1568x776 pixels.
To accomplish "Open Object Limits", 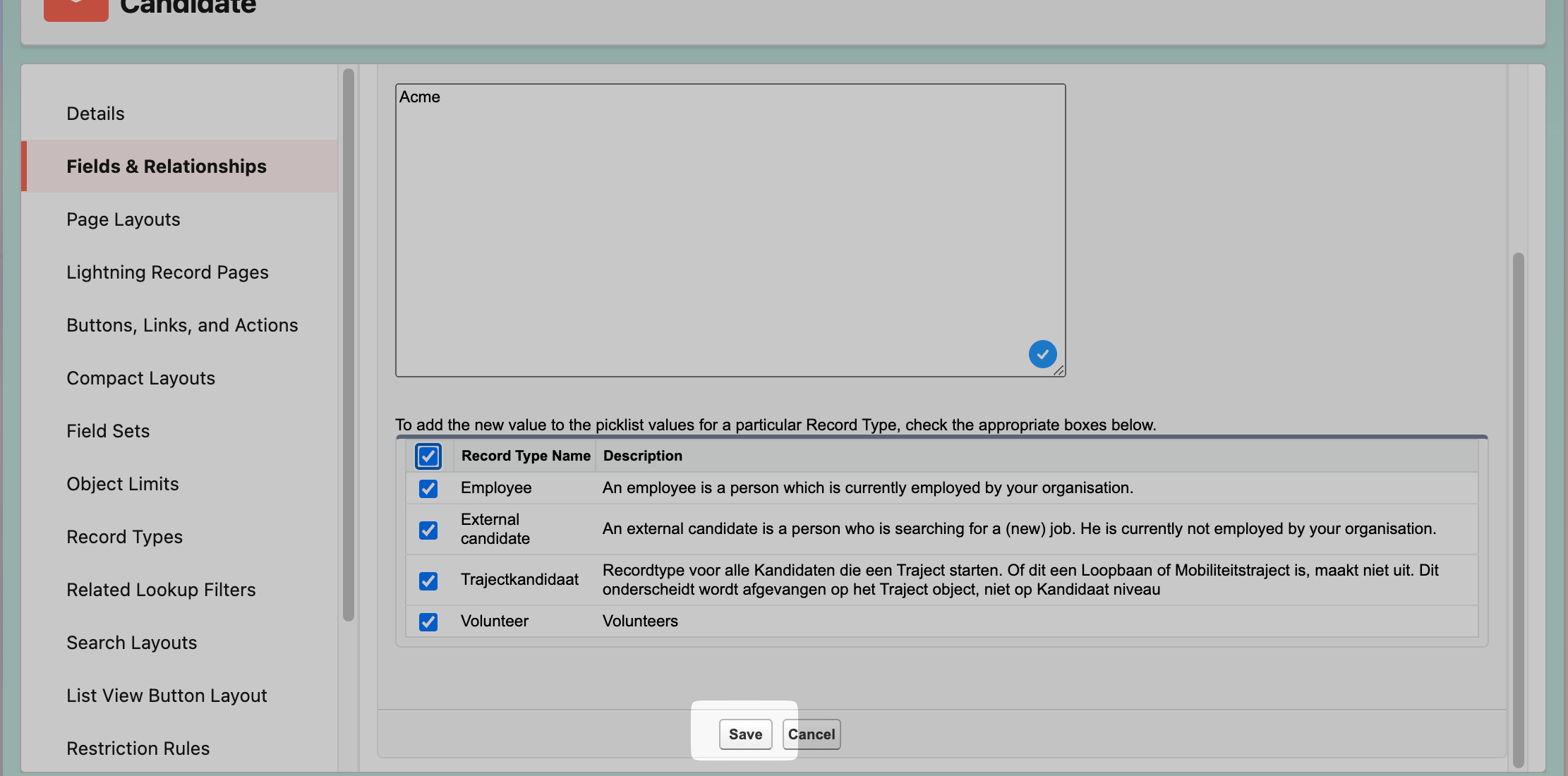I will [123, 484].
